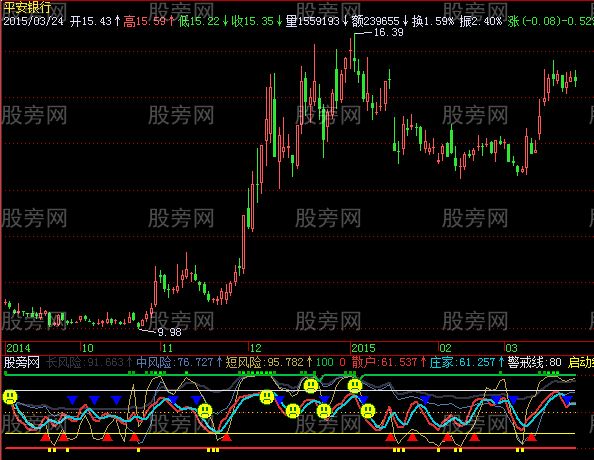Click the rightmost yellow smiley face marker
The image size is (594, 460).
click(x=368, y=410)
